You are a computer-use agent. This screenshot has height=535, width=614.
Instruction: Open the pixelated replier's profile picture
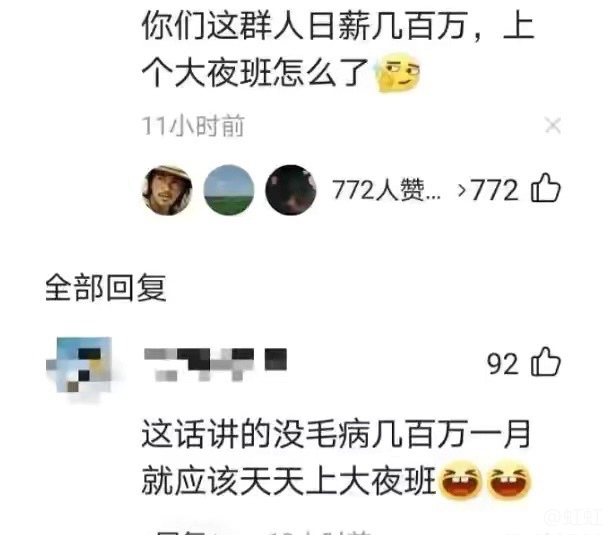[79, 364]
